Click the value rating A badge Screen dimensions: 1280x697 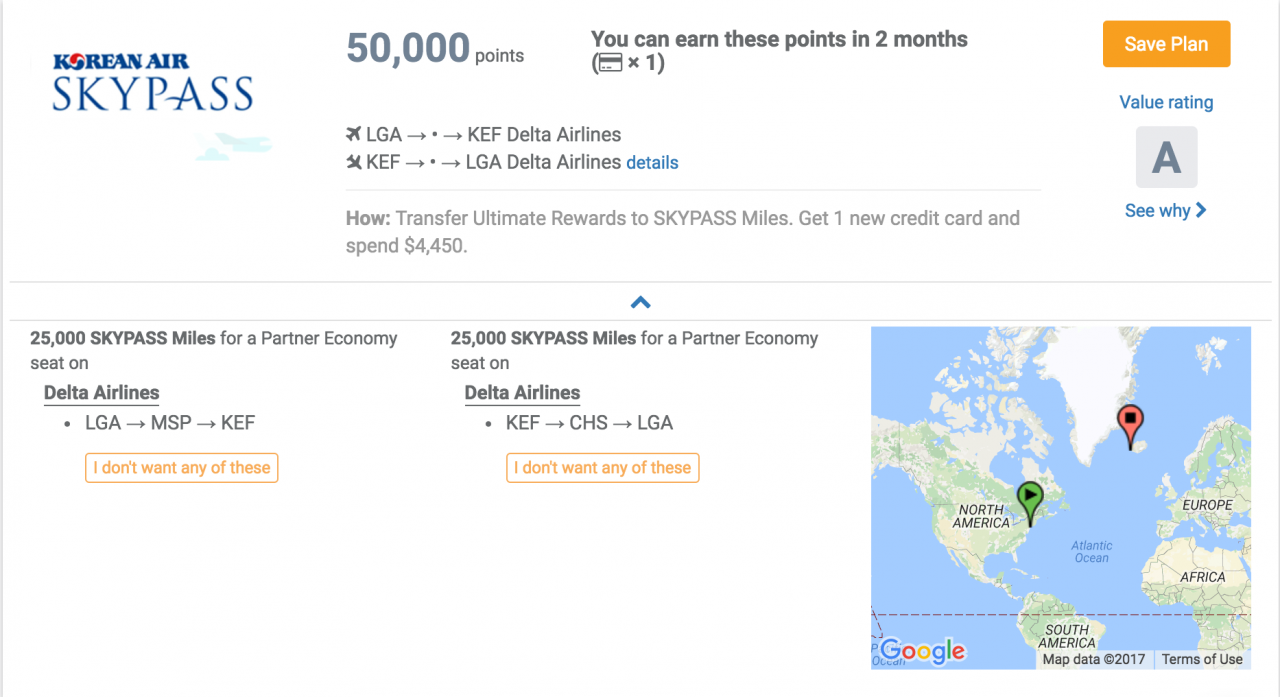[1166, 157]
